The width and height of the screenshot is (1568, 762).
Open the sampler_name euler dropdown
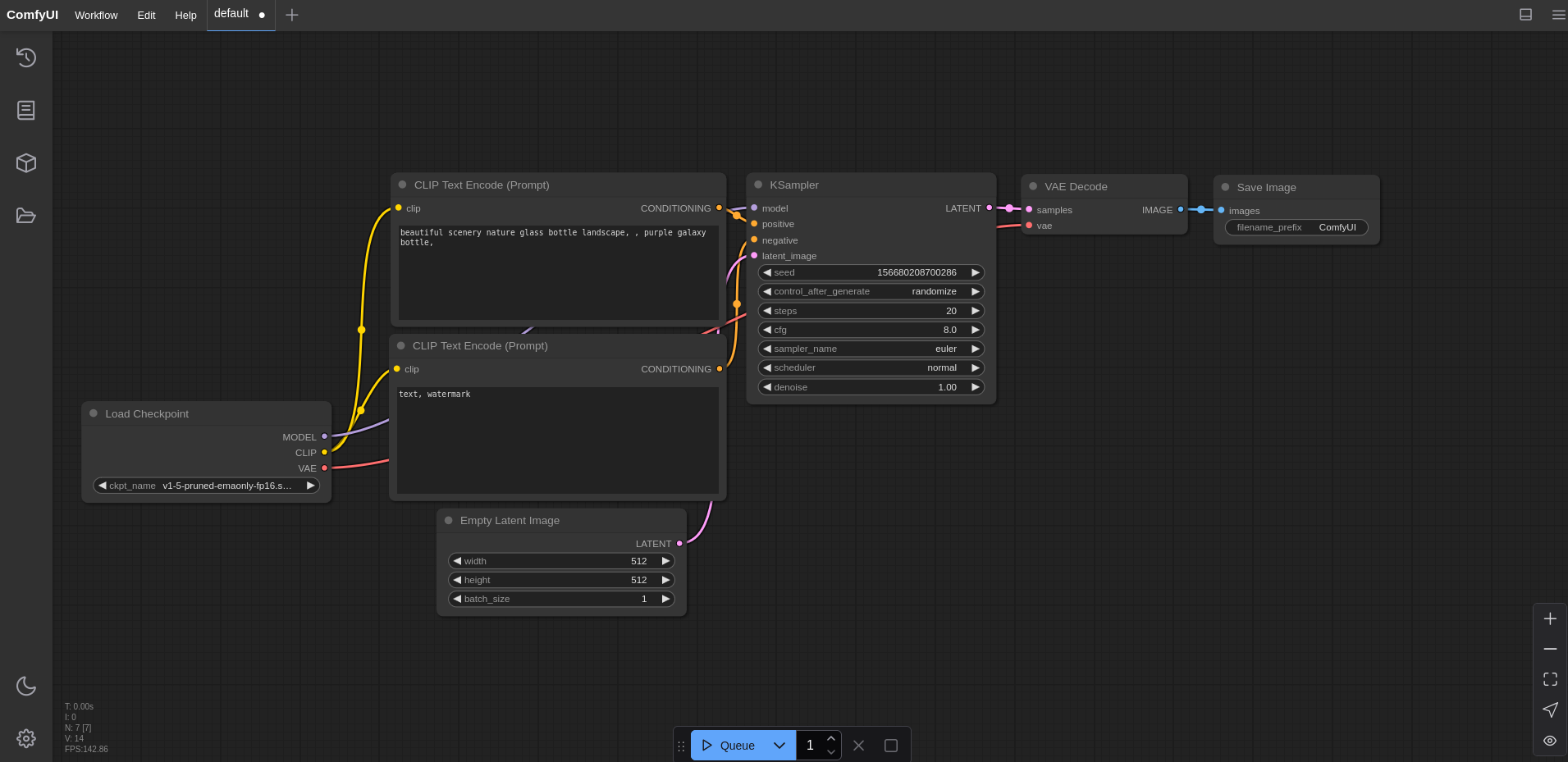click(x=871, y=349)
